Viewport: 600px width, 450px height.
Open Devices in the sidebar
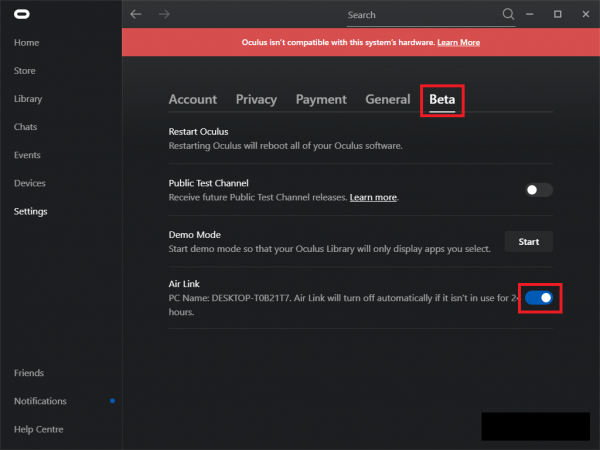(29, 183)
